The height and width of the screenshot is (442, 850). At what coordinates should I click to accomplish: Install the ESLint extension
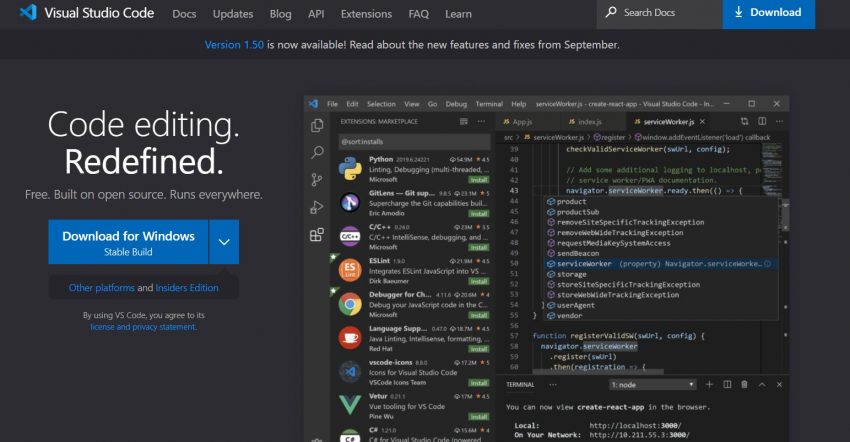[x=479, y=281]
